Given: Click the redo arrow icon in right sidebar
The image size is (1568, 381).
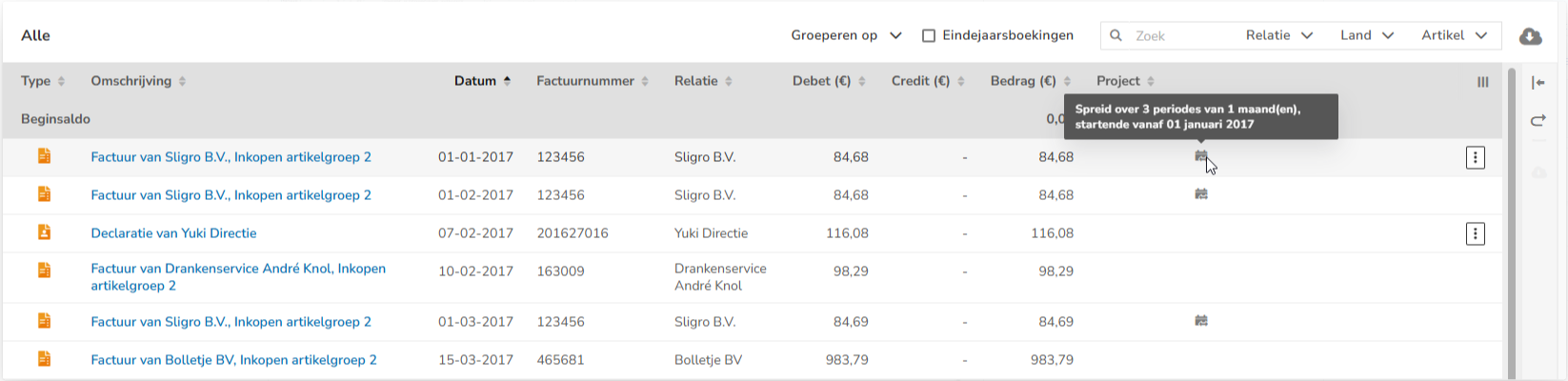Looking at the screenshot, I should 1538,120.
